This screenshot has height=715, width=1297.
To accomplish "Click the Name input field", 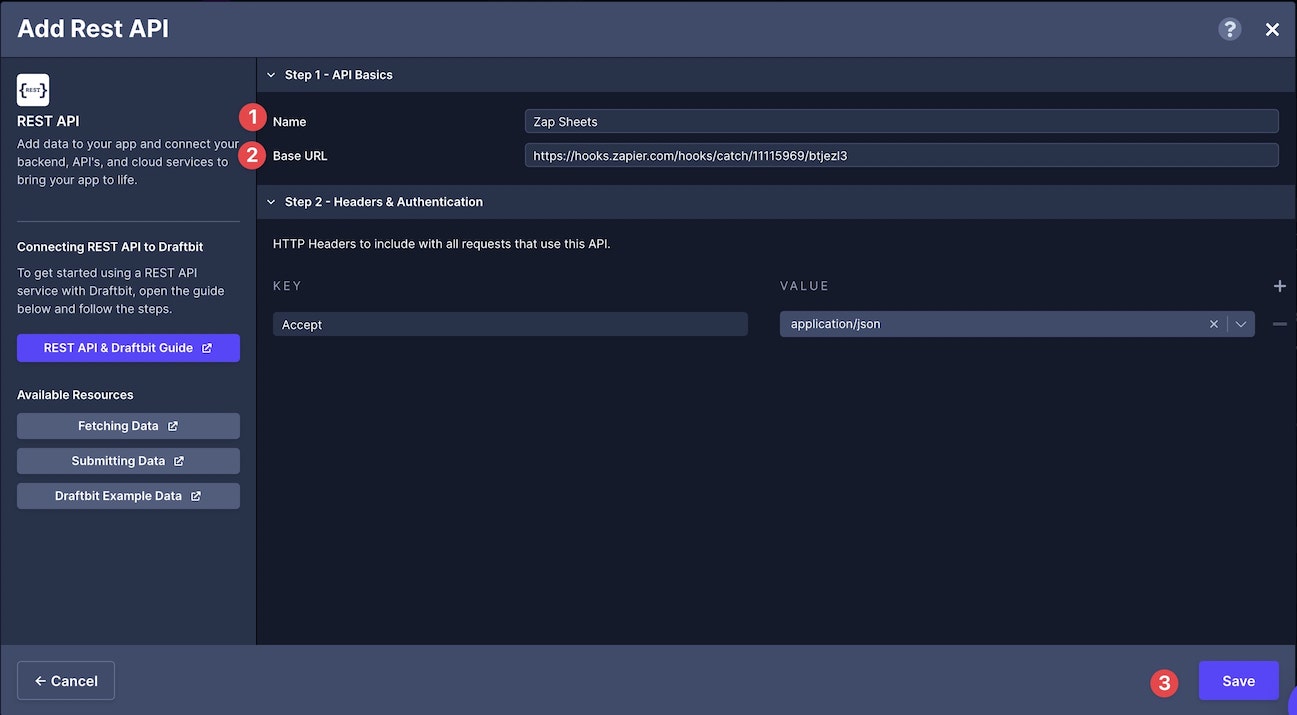I will pyautogui.click(x=901, y=121).
